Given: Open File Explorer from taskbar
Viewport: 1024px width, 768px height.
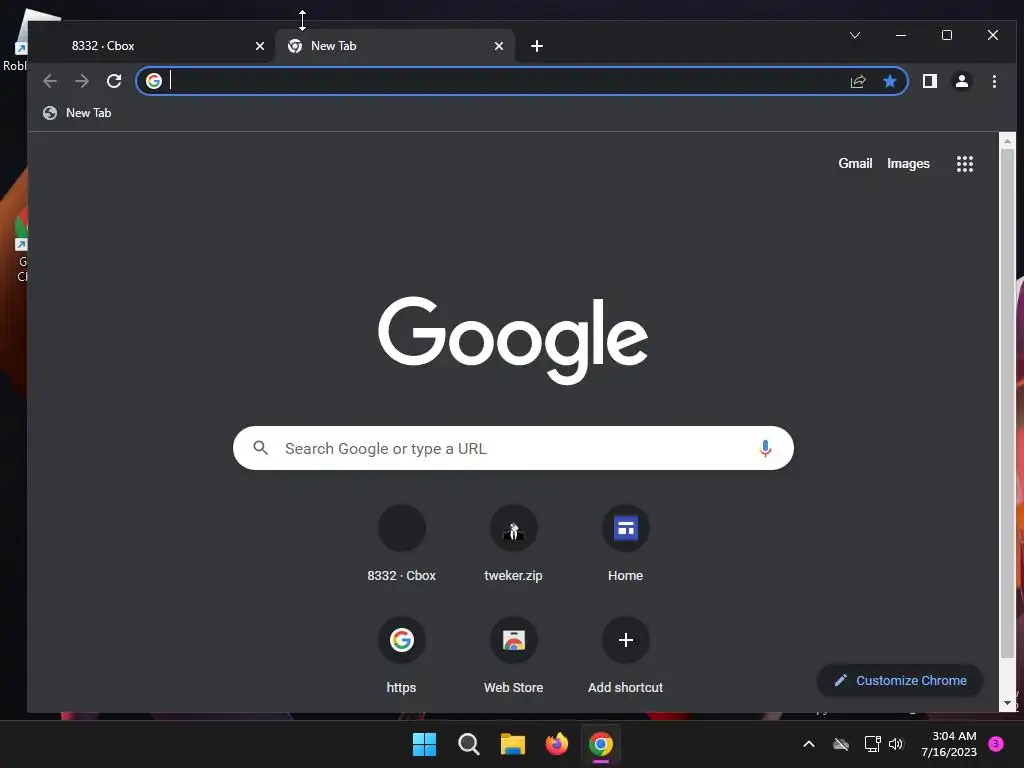Looking at the screenshot, I should 513,744.
